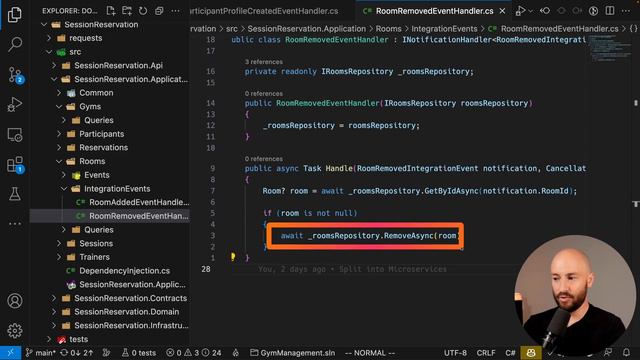Click the main branch indicator in status bar
Viewport: 640px width, 360px height.
click(40, 353)
